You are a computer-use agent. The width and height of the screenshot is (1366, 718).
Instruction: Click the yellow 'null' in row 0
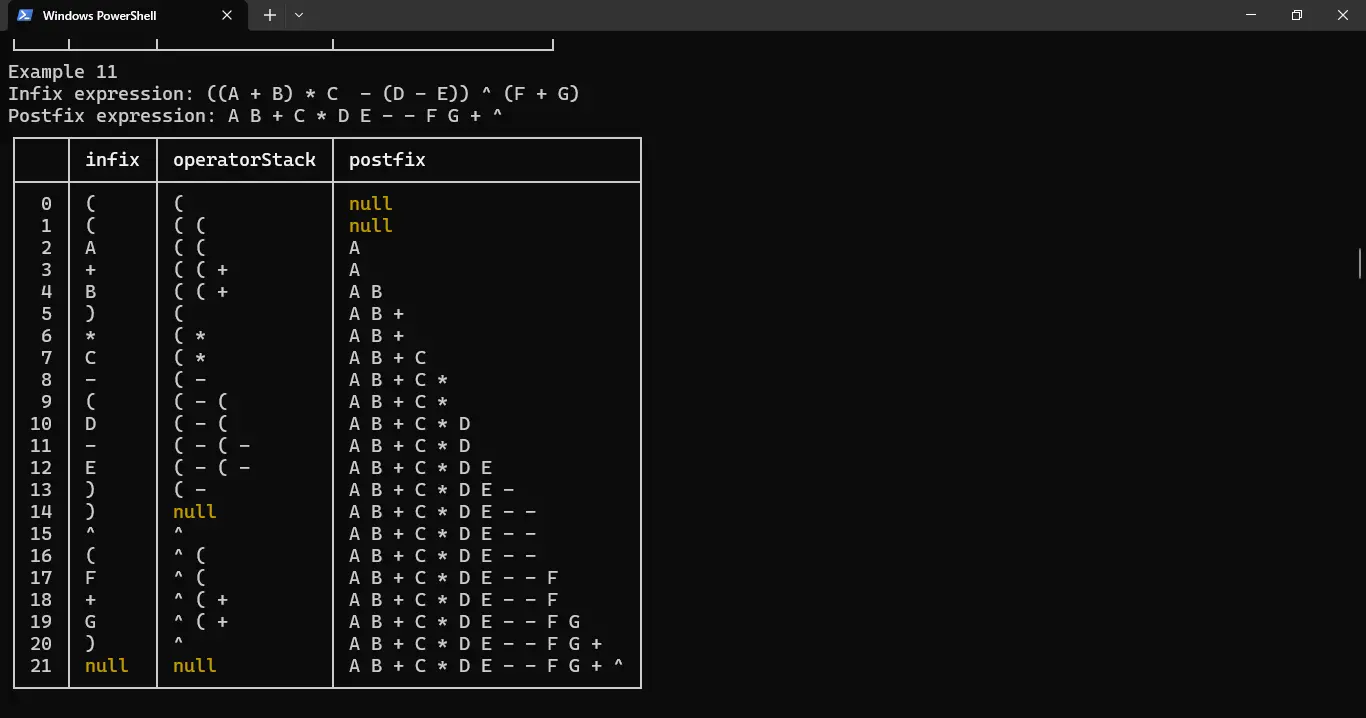click(370, 203)
